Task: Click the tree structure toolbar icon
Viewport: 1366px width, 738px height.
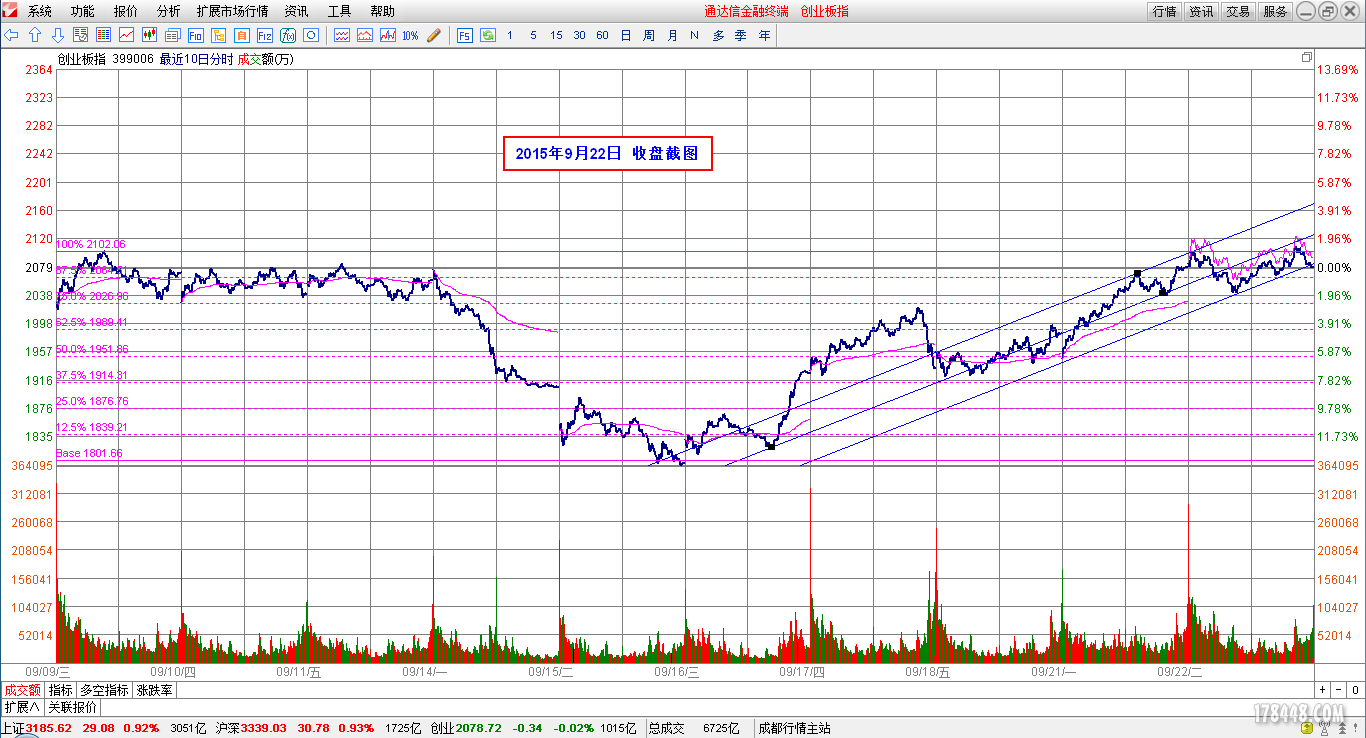Action: click(x=218, y=35)
